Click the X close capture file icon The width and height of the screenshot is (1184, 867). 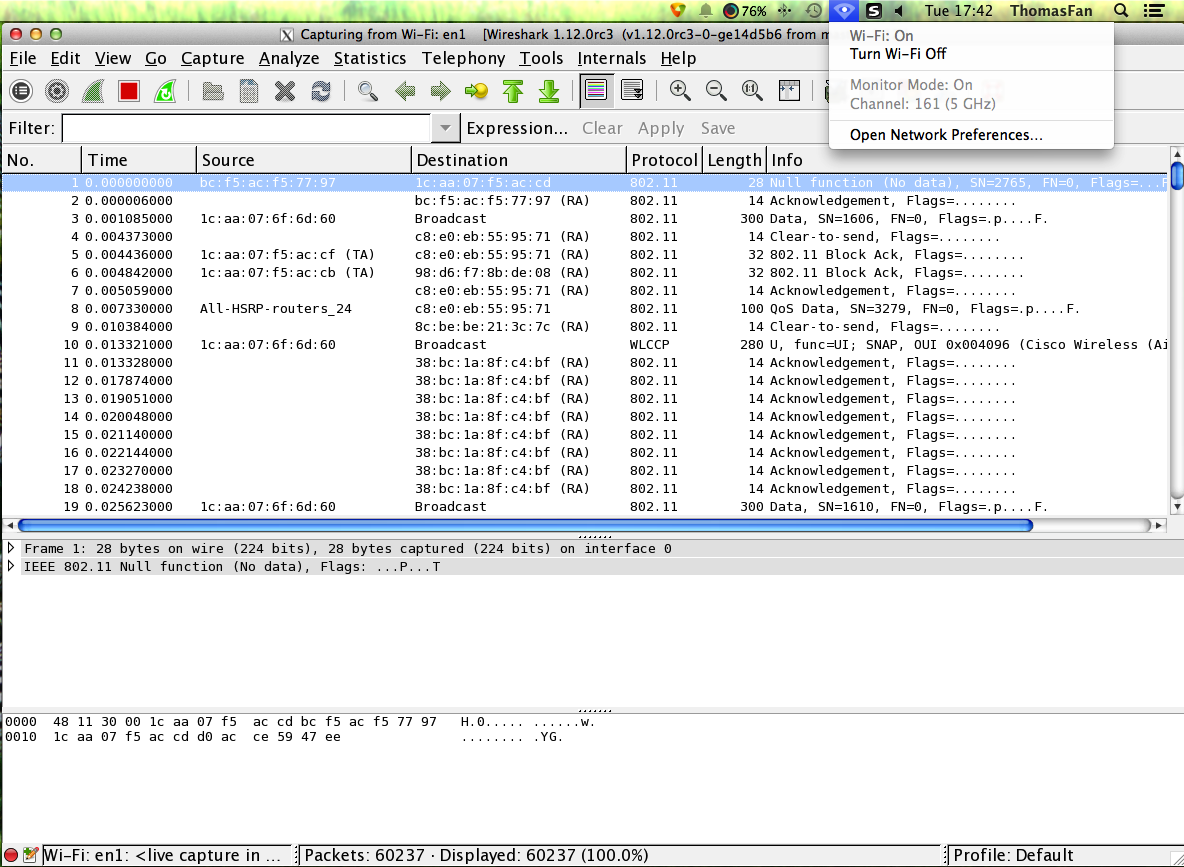click(x=285, y=91)
